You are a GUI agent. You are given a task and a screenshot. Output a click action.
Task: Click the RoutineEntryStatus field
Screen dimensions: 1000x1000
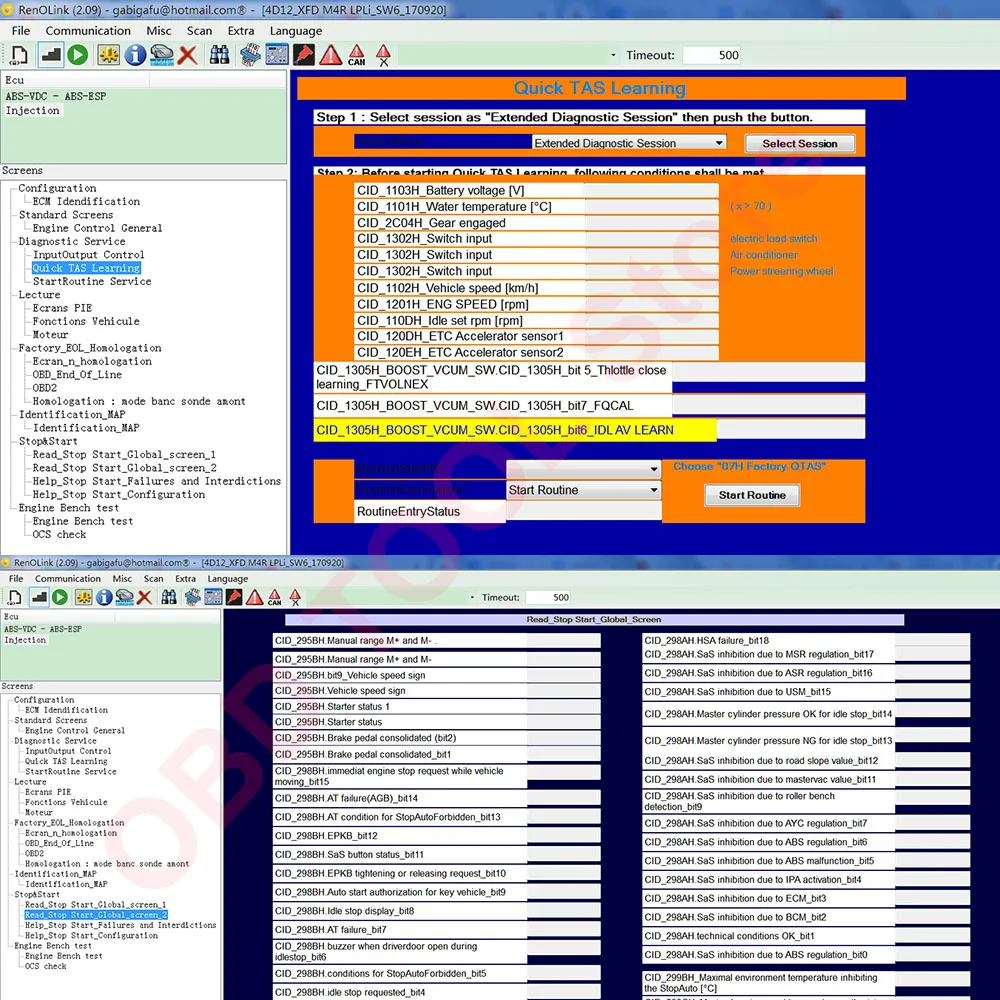click(584, 511)
